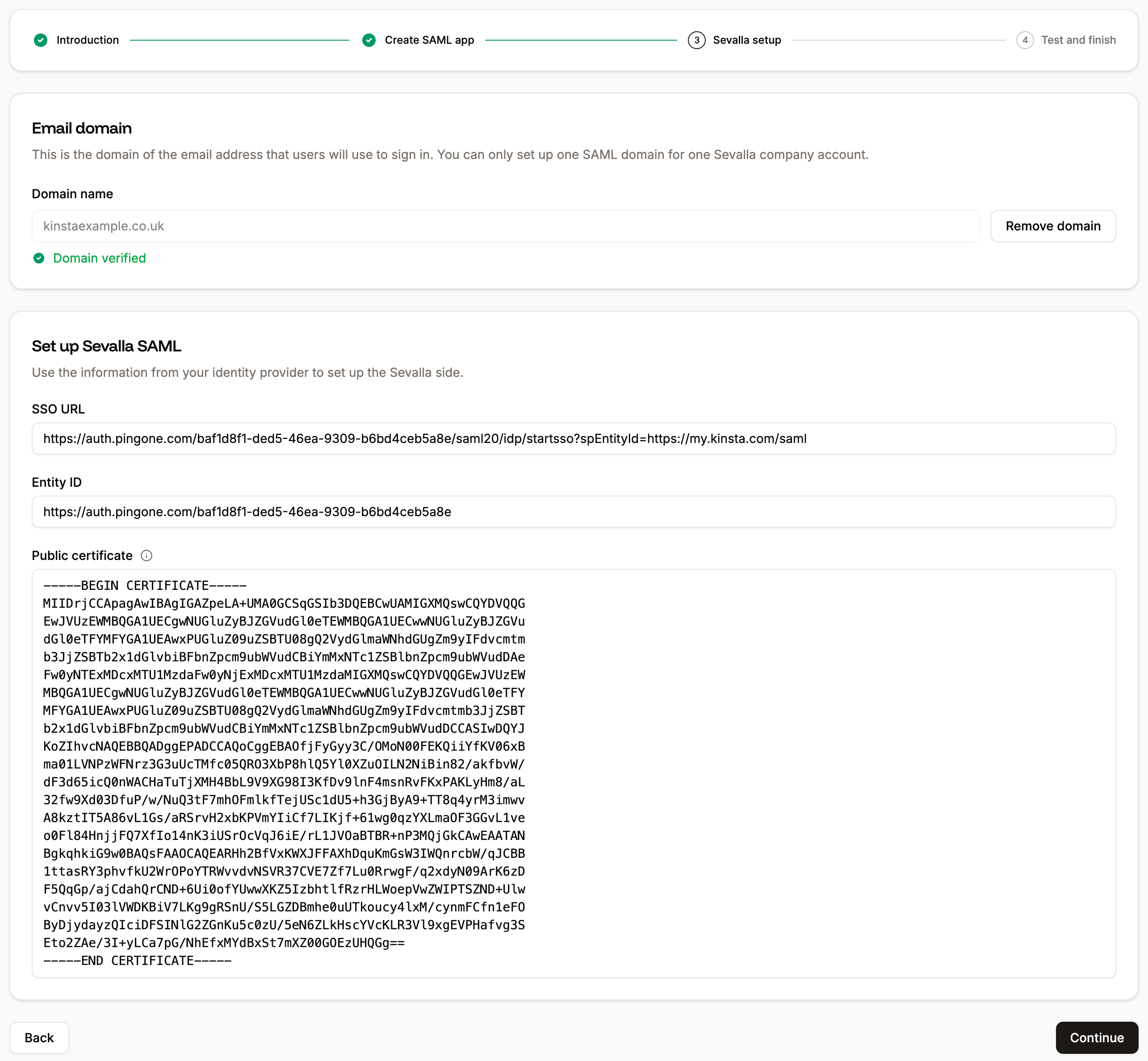Jump to the Test and finish step
1148x1061 pixels.
point(1078,40)
